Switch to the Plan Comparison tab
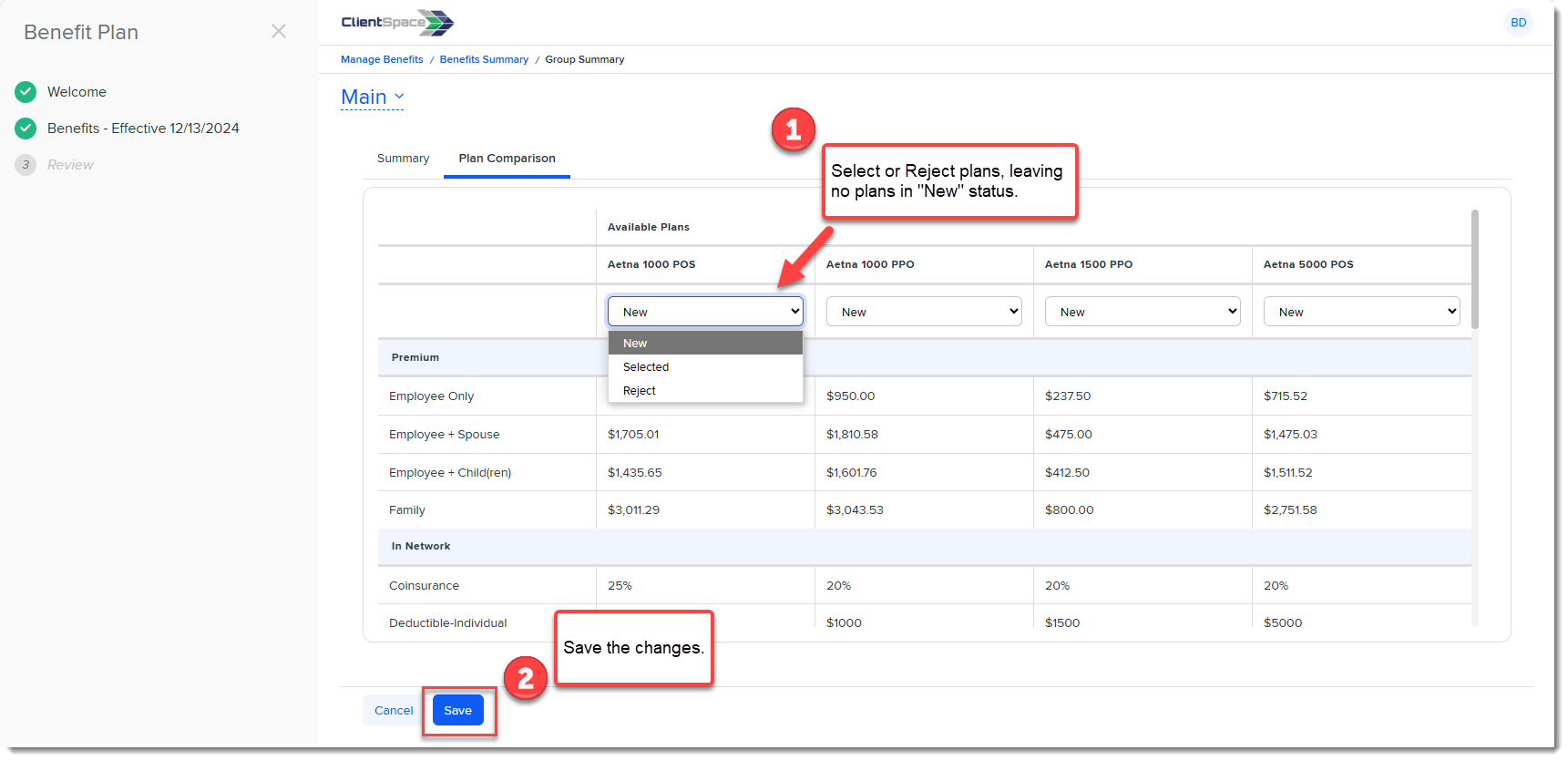The height and width of the screenshot is (761, 1568). [507, 159]
